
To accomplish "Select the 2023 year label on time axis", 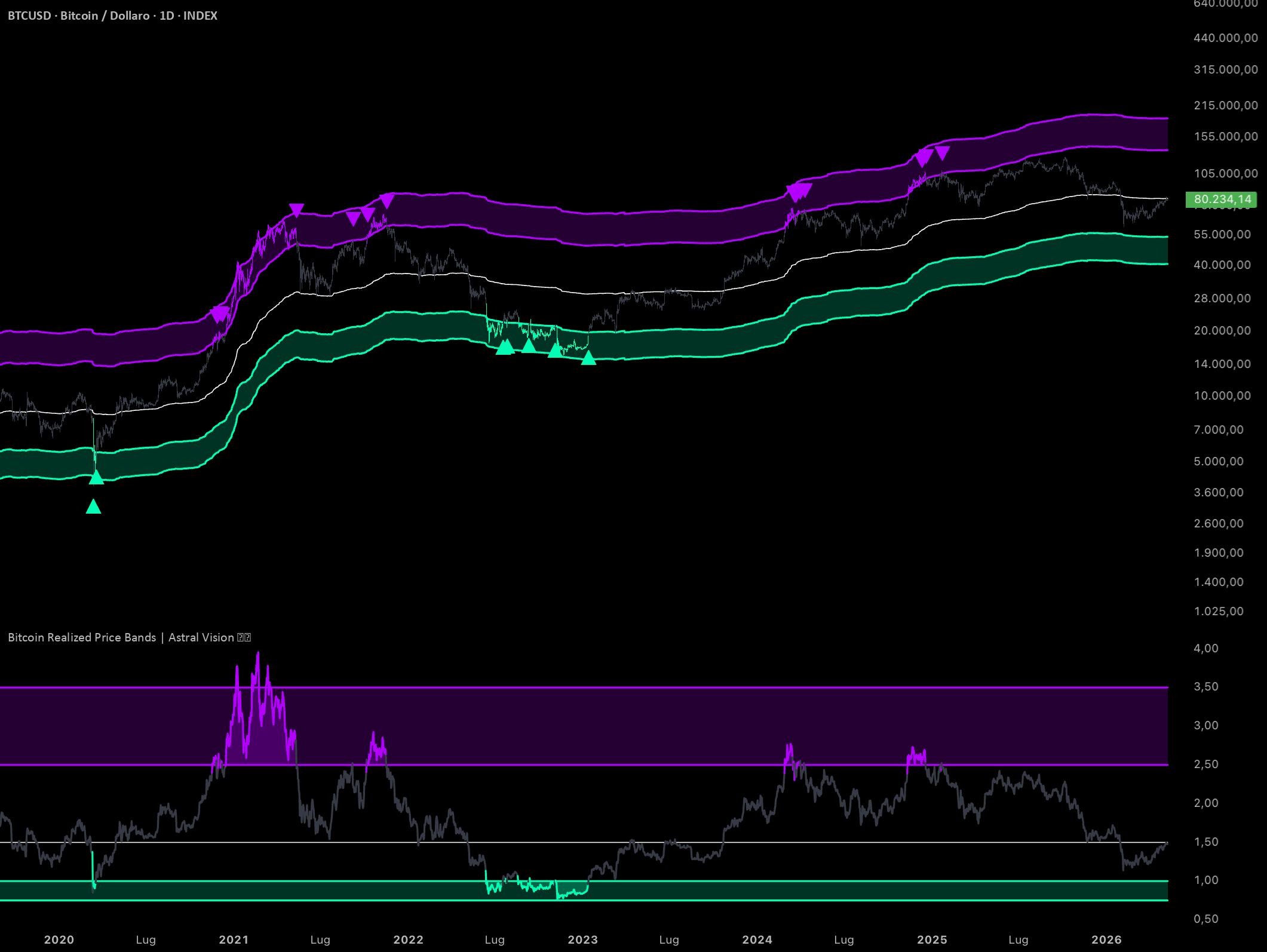I will point(583,939).
